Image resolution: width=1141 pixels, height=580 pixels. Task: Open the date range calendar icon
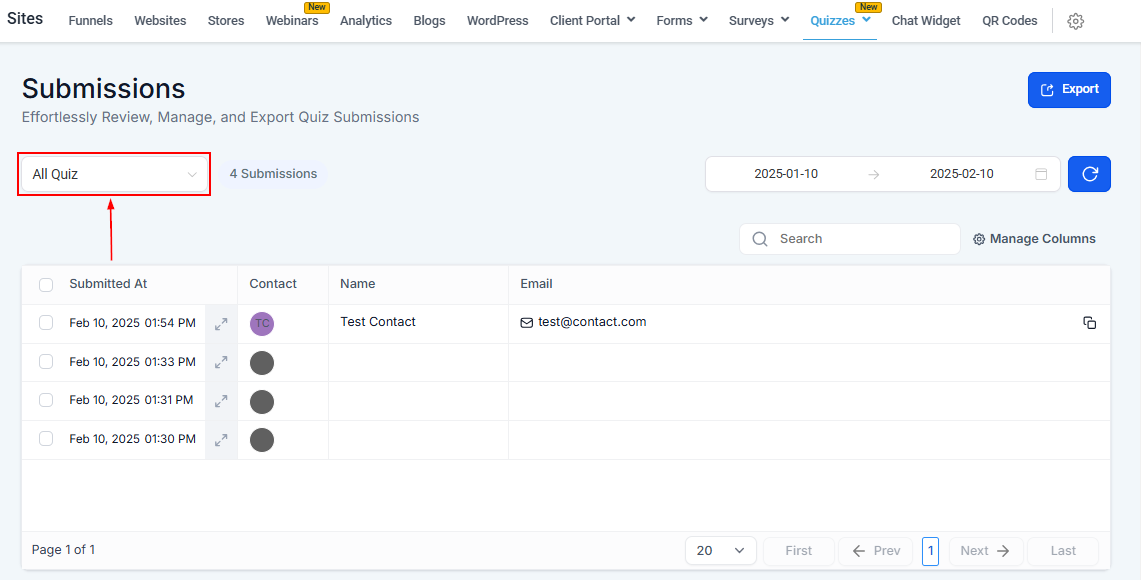[x=1041, y=174]
